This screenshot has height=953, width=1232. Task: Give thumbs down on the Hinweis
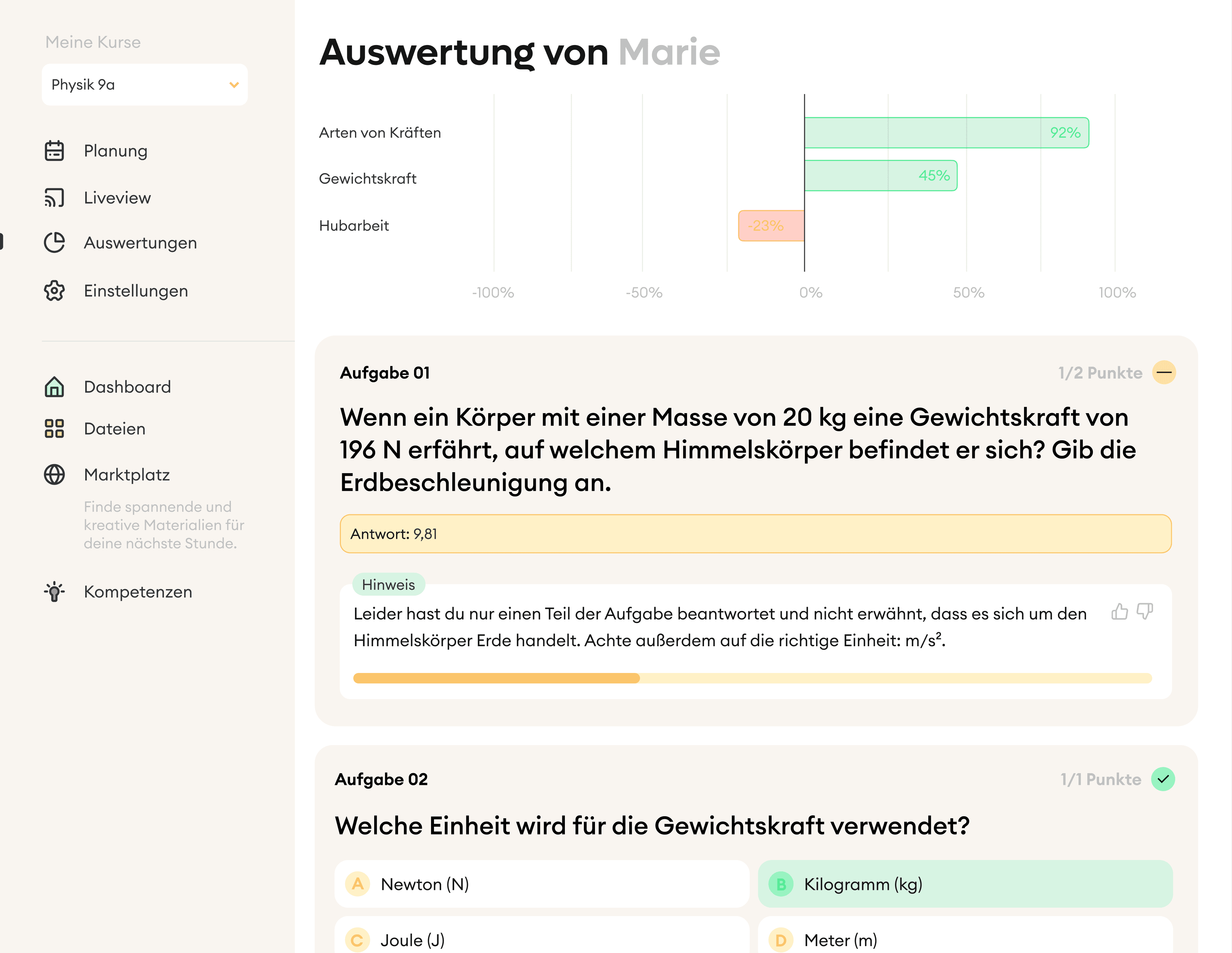tap(1144, 612)
